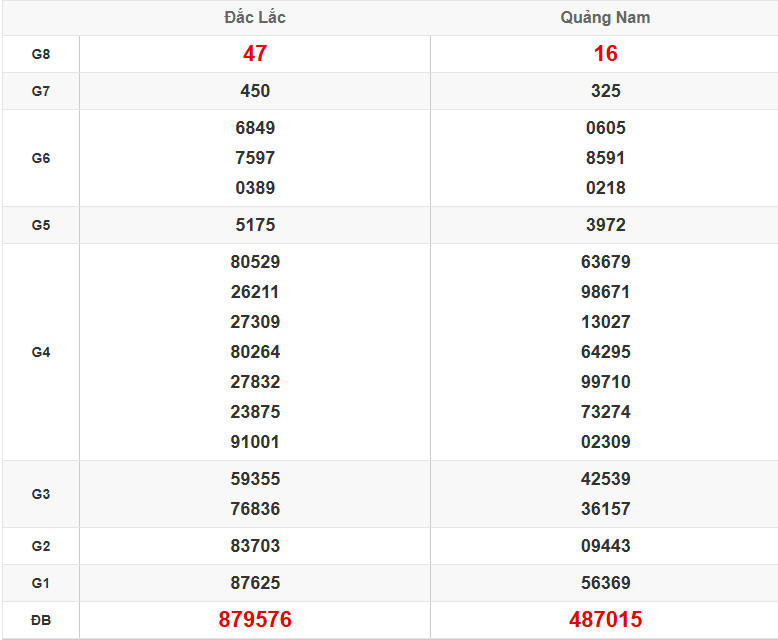Click special prize number 879576

(x=255, y=620)
